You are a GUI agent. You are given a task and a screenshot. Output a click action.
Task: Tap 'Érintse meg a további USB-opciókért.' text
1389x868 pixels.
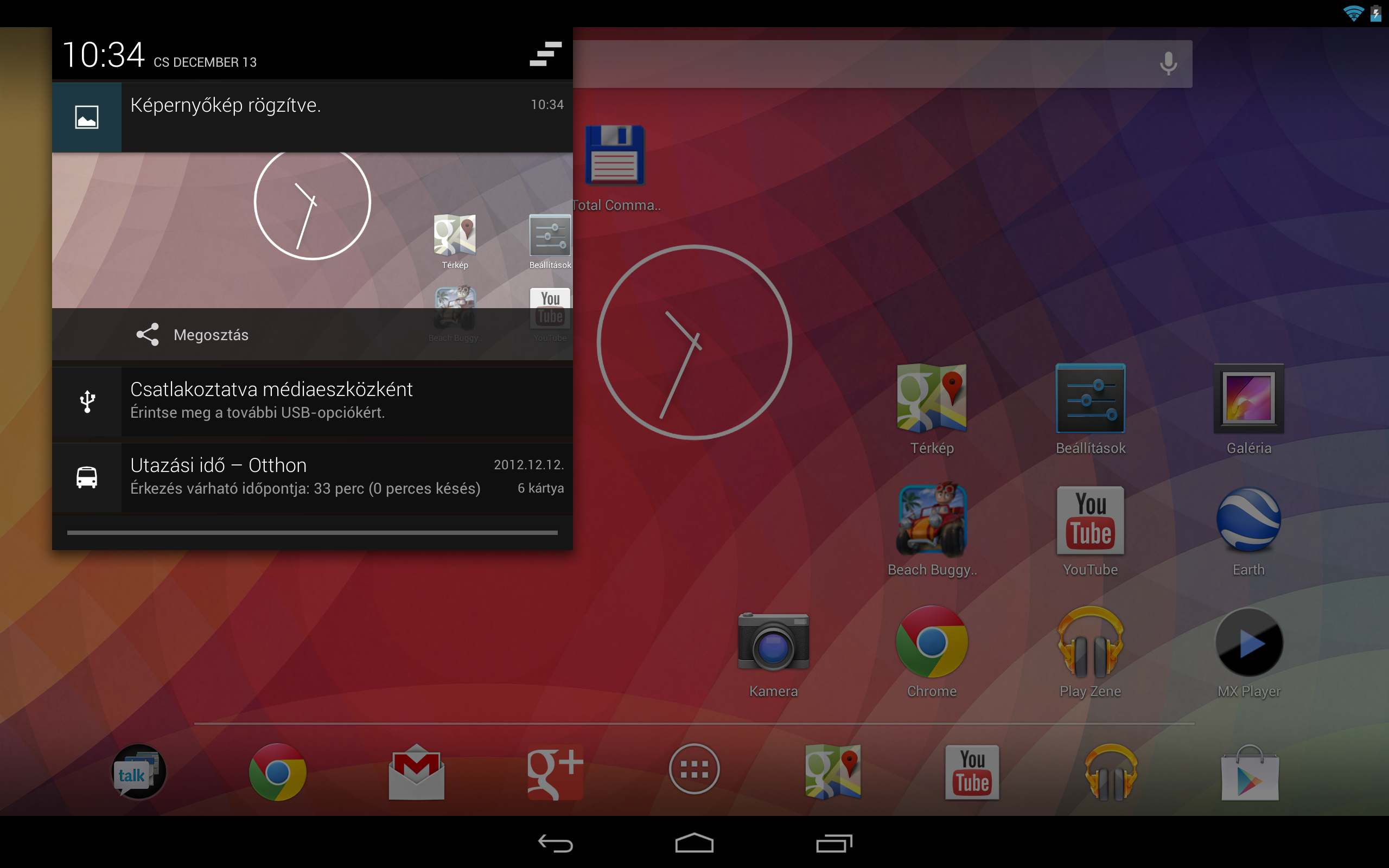pos(258,413)
